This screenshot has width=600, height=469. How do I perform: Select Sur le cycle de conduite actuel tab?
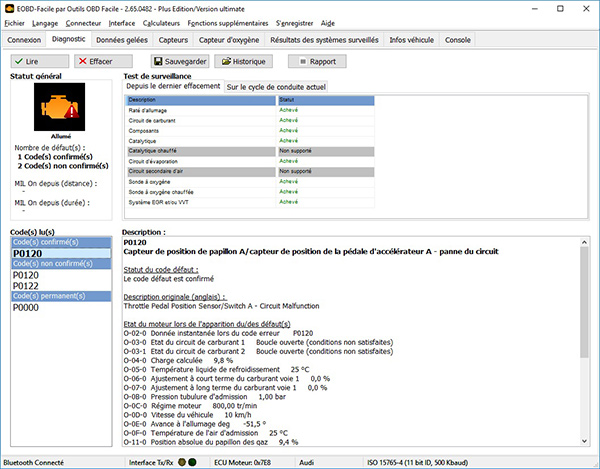coord(276,87)
